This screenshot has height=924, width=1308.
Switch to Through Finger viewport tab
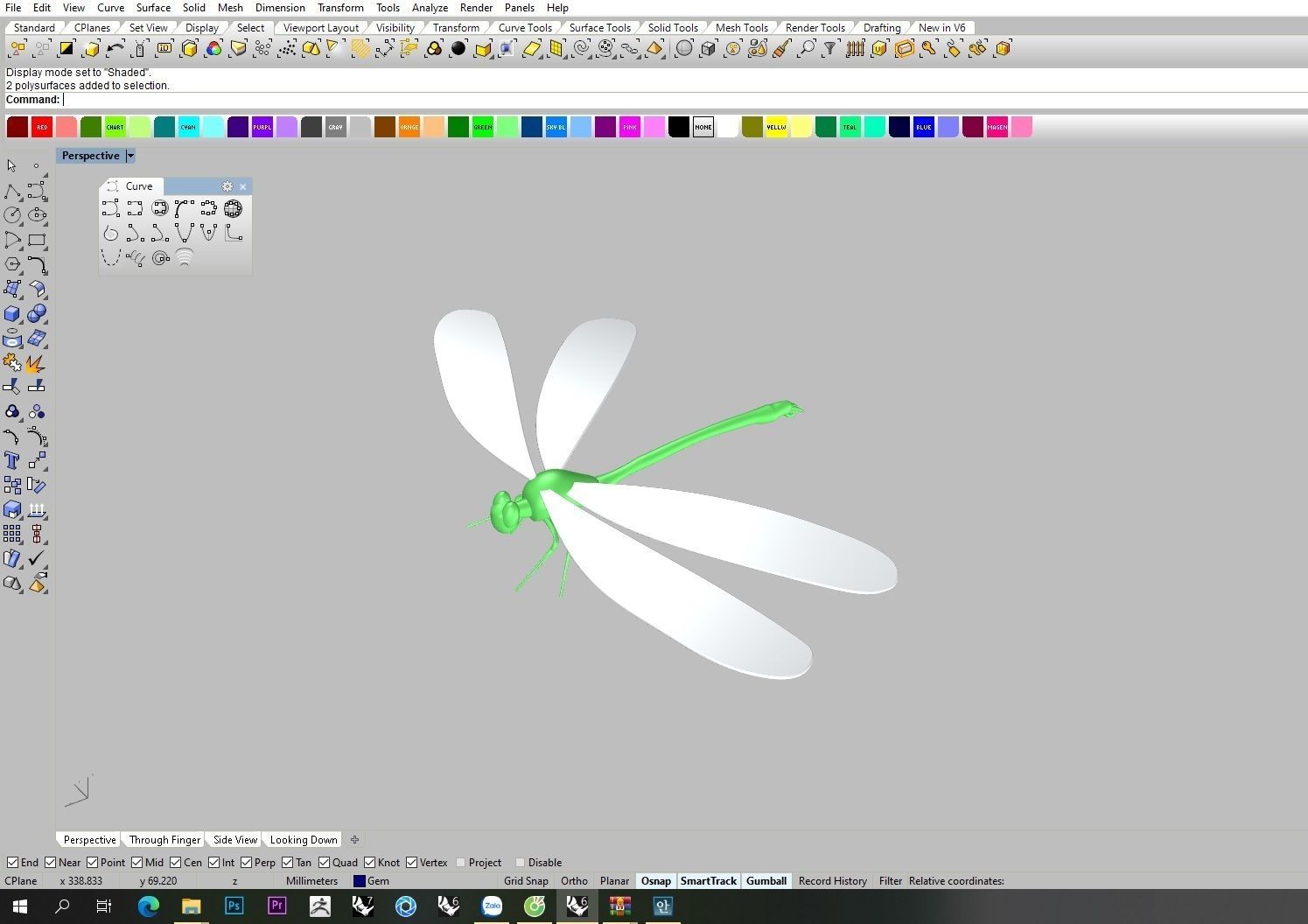(164, 839)
